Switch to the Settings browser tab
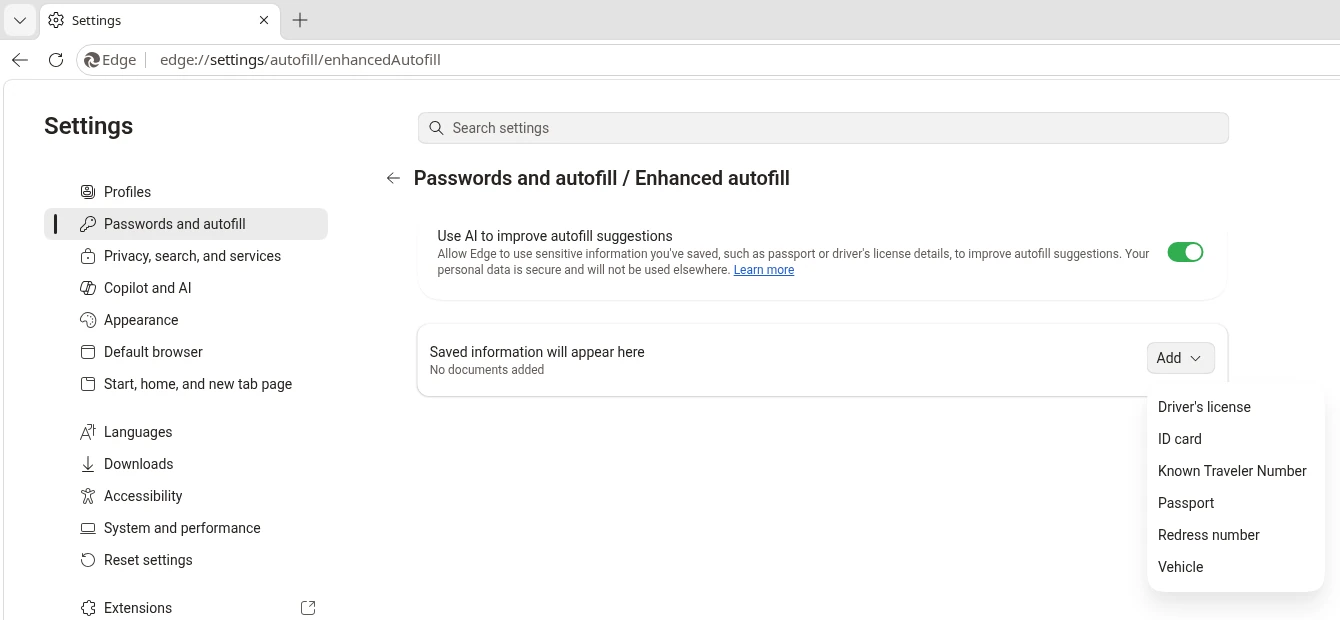The width and height of the screenshot is (1340, 620). coord(160,21)
